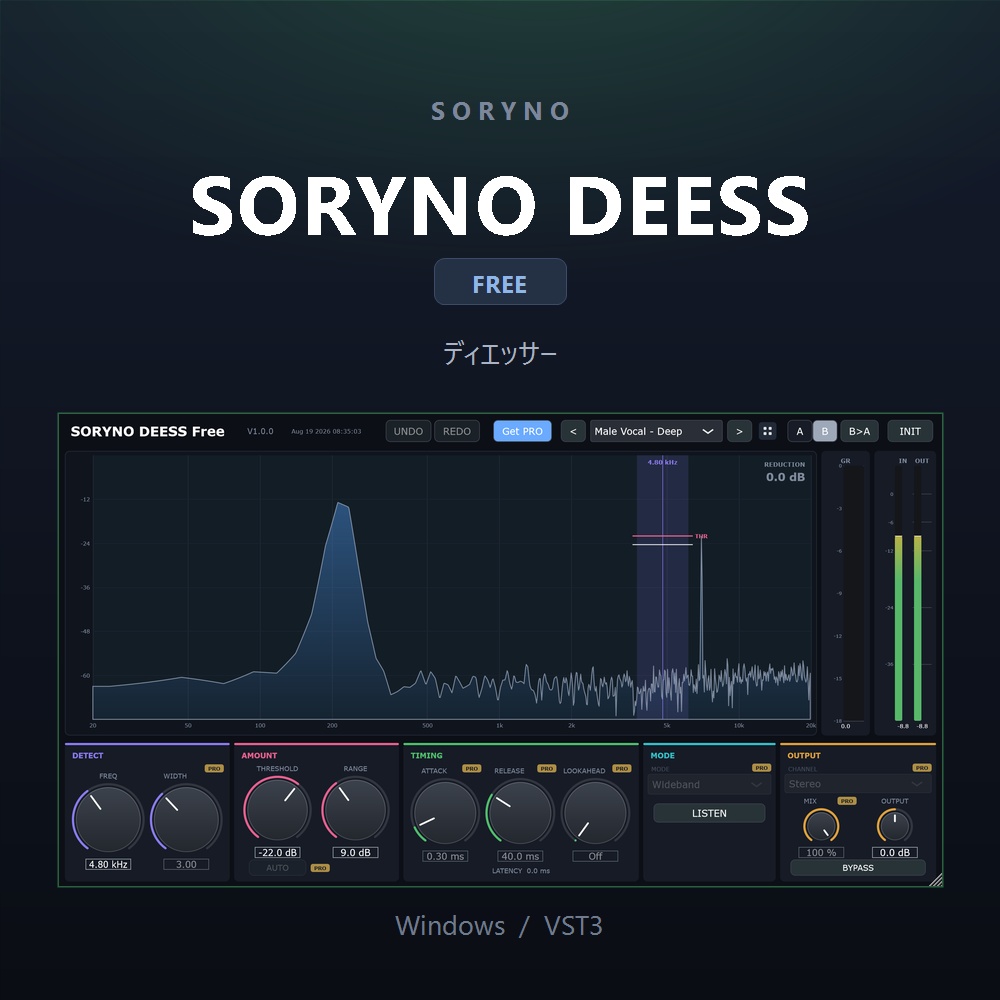
Task: Click the PRO badge next to RELEASE
Action: point(547,768)
